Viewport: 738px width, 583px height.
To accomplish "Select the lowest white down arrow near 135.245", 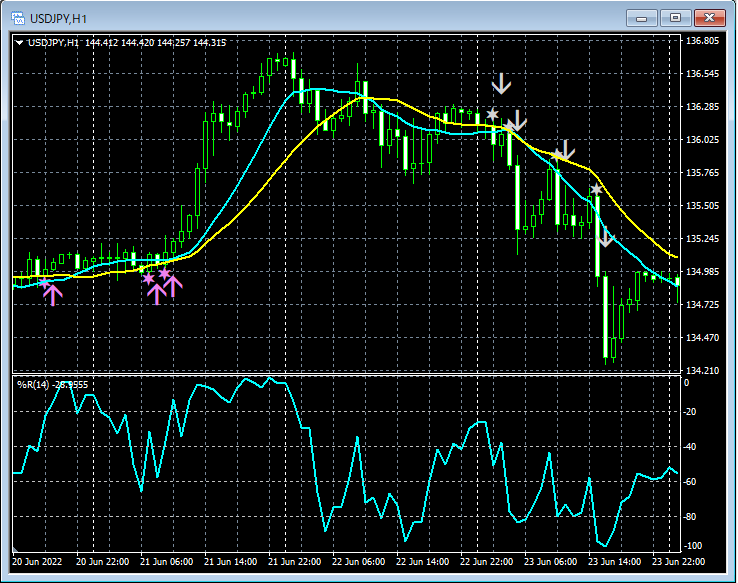I will coord(606,237).
